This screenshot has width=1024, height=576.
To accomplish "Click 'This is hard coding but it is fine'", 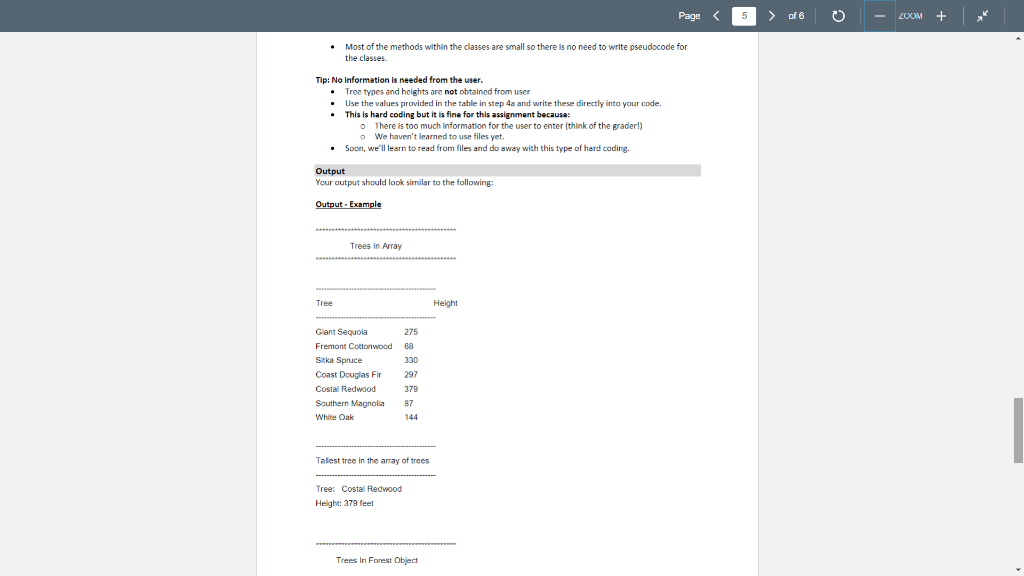I will tap(457, 114).
